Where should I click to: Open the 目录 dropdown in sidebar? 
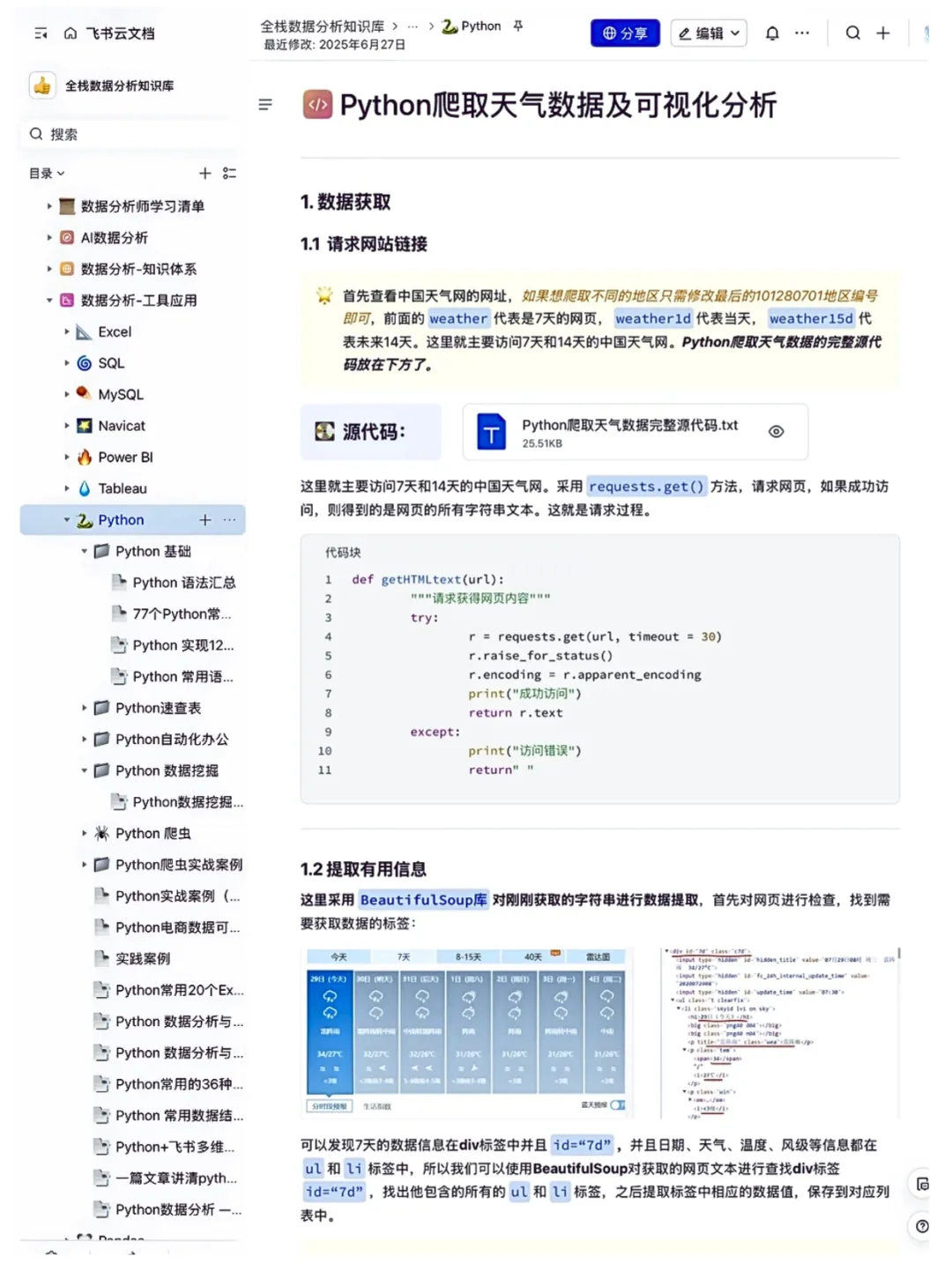click(47, 174)
